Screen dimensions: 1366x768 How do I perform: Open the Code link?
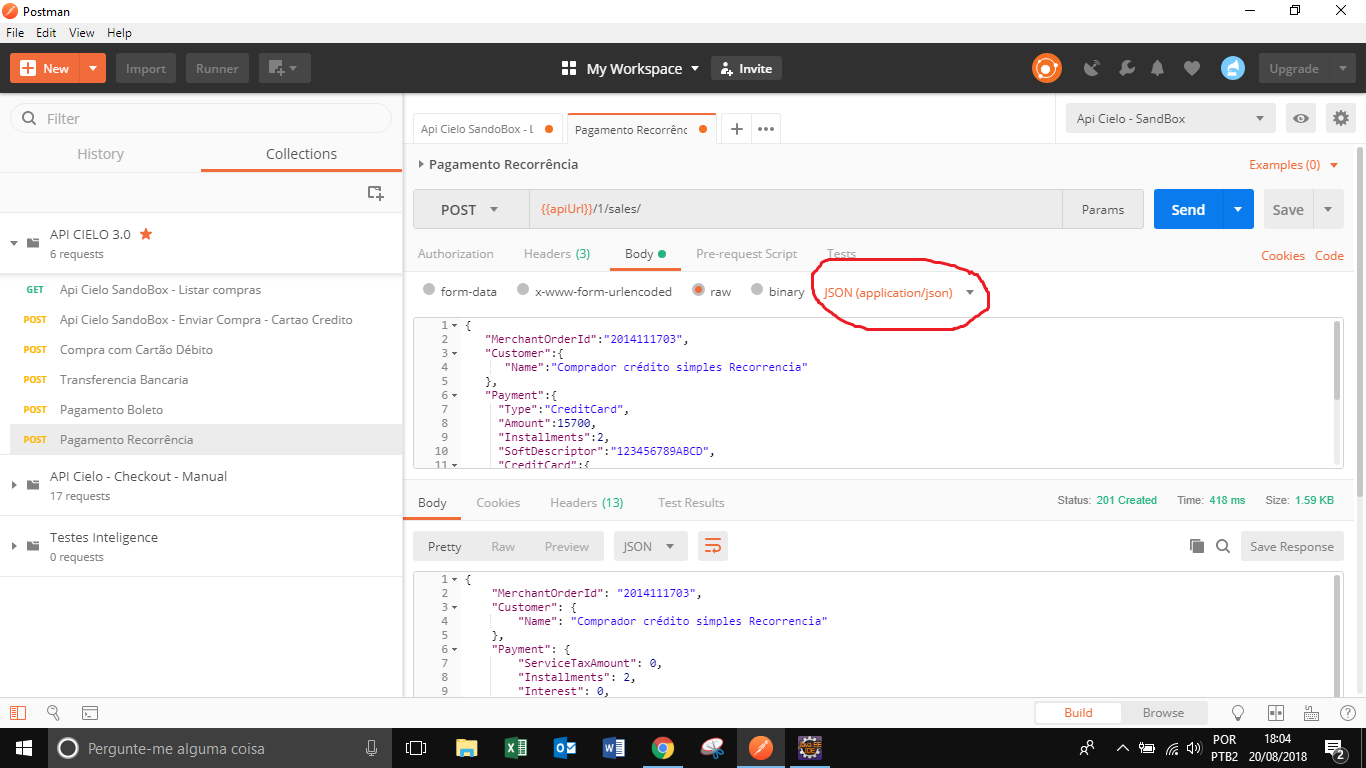[1329, 256]
